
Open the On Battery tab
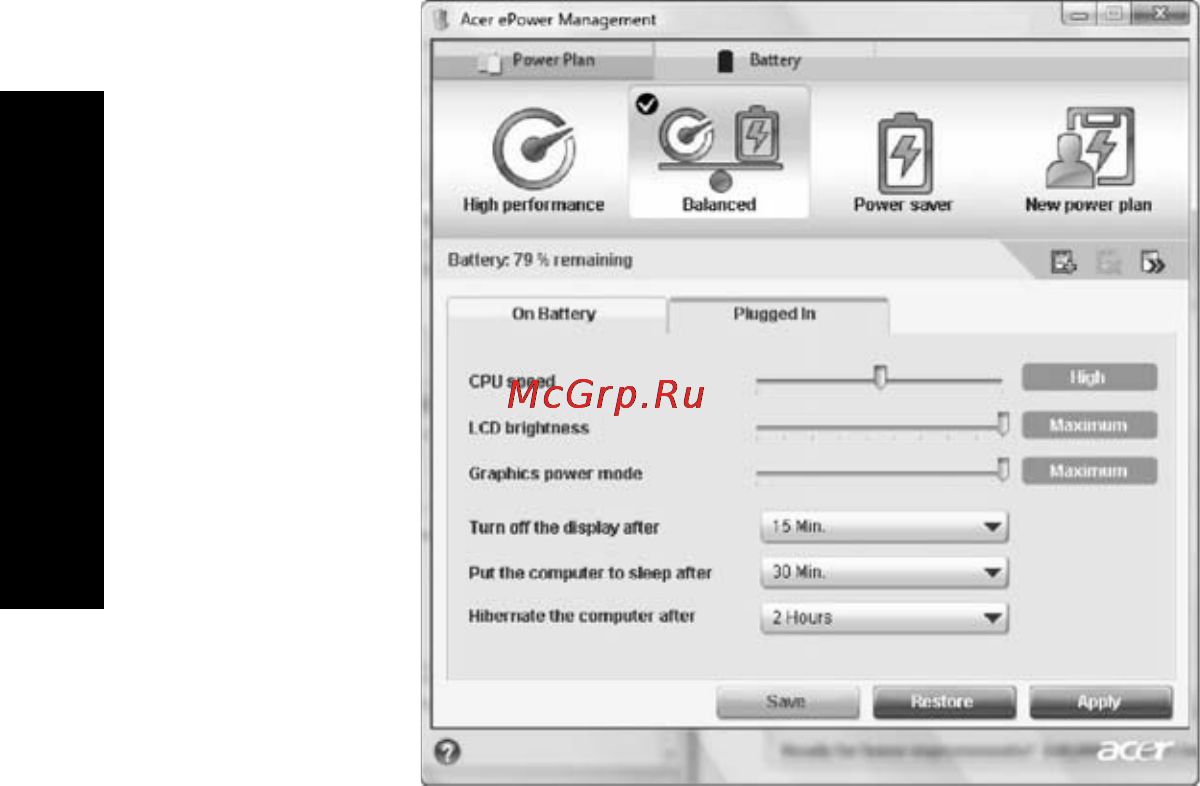click(555, 314)
